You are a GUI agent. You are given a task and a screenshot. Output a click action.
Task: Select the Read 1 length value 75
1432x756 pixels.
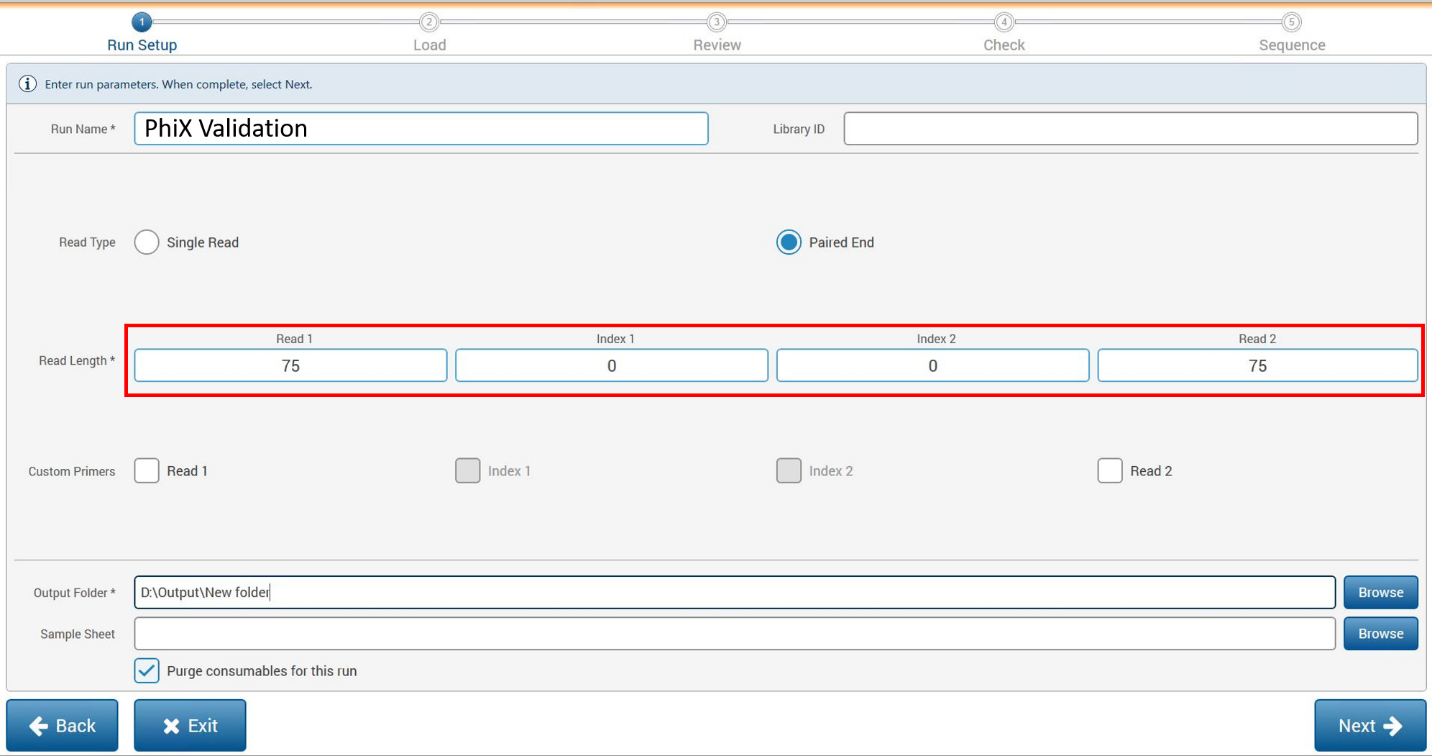pos(290,365)
